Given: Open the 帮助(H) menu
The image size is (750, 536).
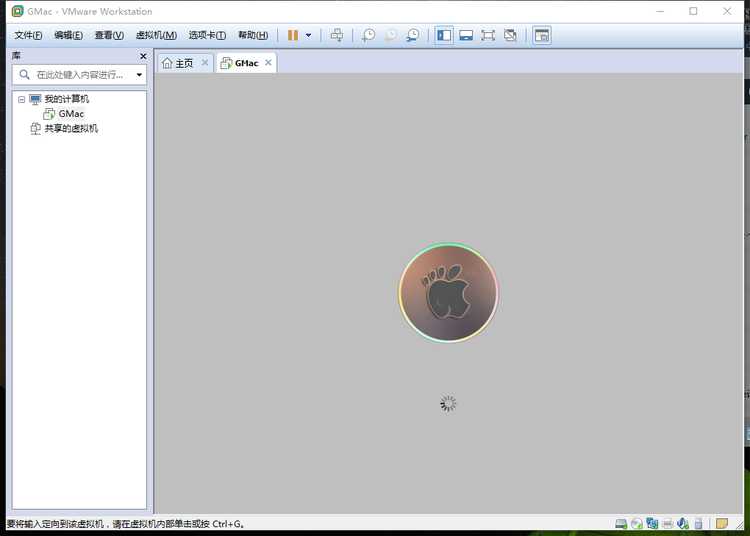Looking at the screenshot, I should coord(253,35).
